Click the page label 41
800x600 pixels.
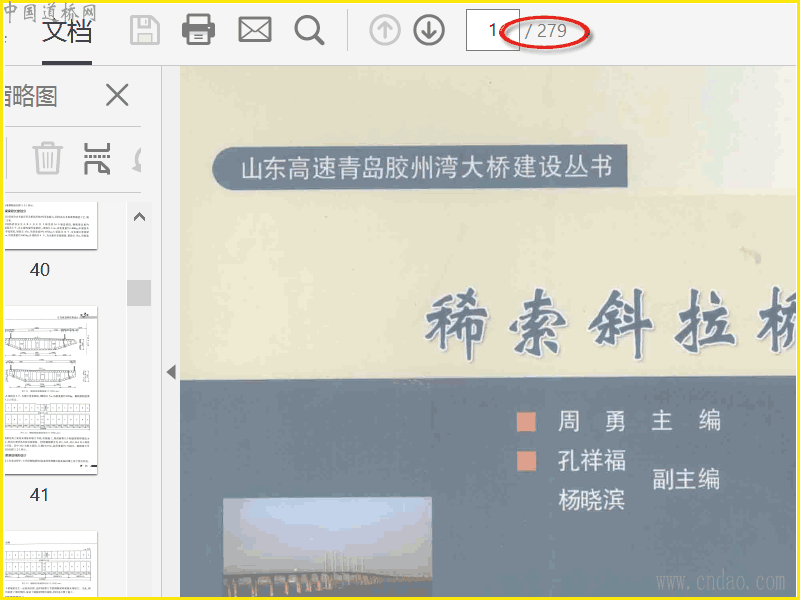pos(39,494)
